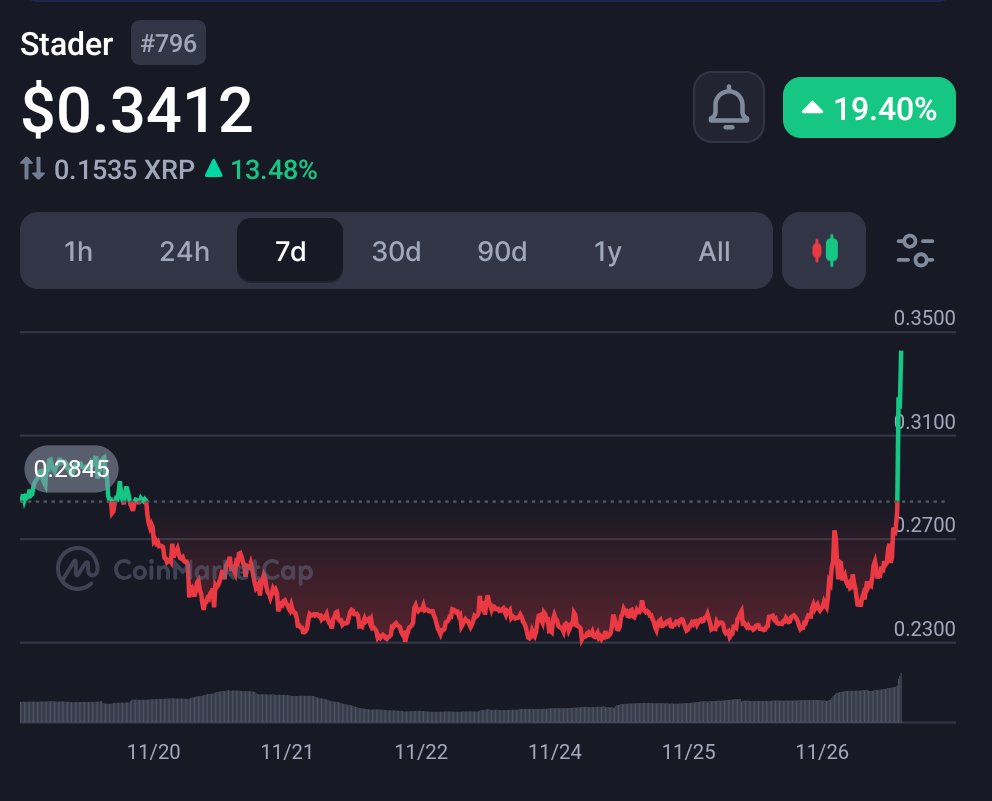Screen dimensions: 992x801
Task: Tap the 11/26 date axis label
Action: (822, 752)
